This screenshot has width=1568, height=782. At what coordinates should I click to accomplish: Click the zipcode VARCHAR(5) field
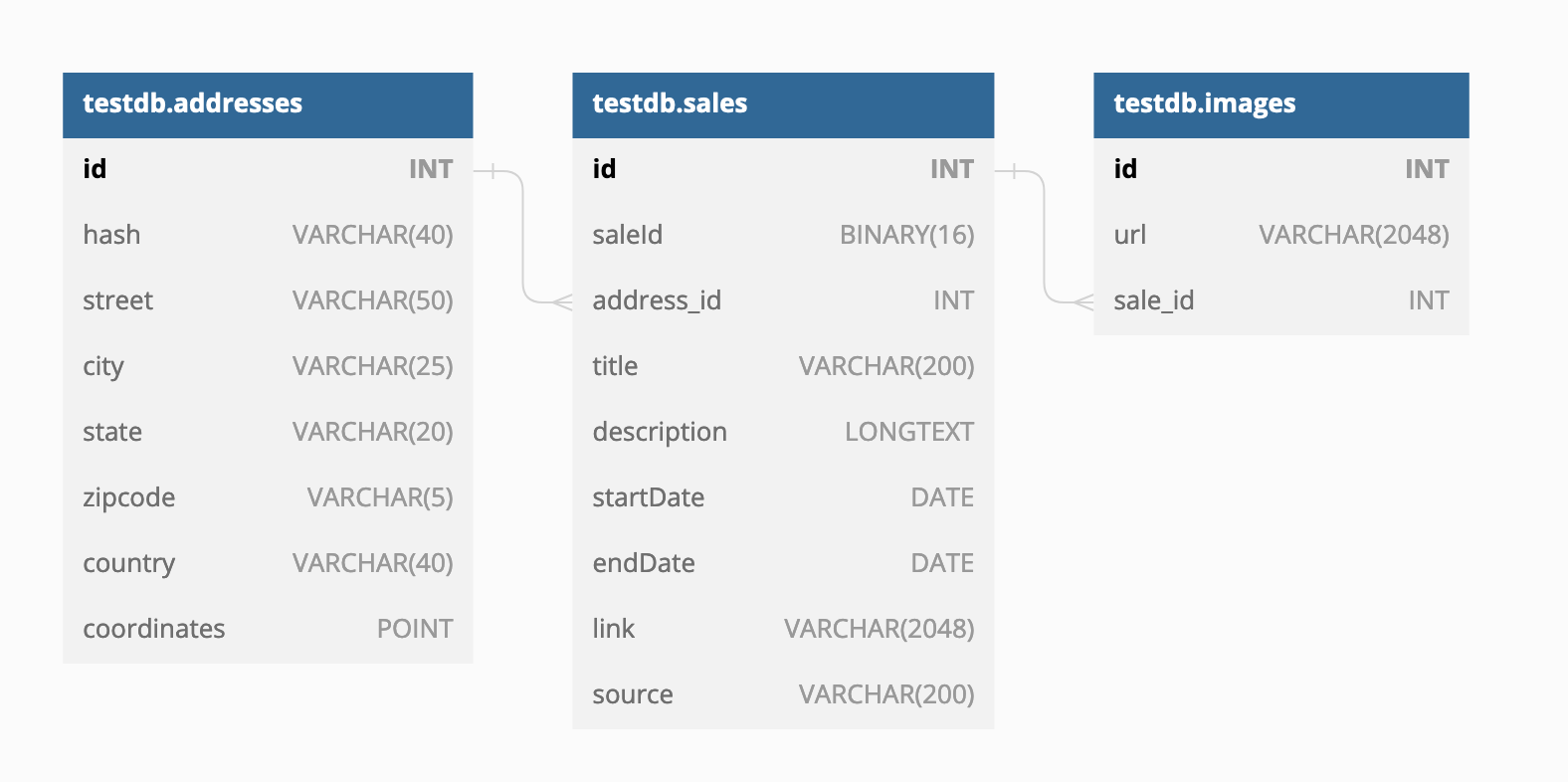tap(268, 498)
